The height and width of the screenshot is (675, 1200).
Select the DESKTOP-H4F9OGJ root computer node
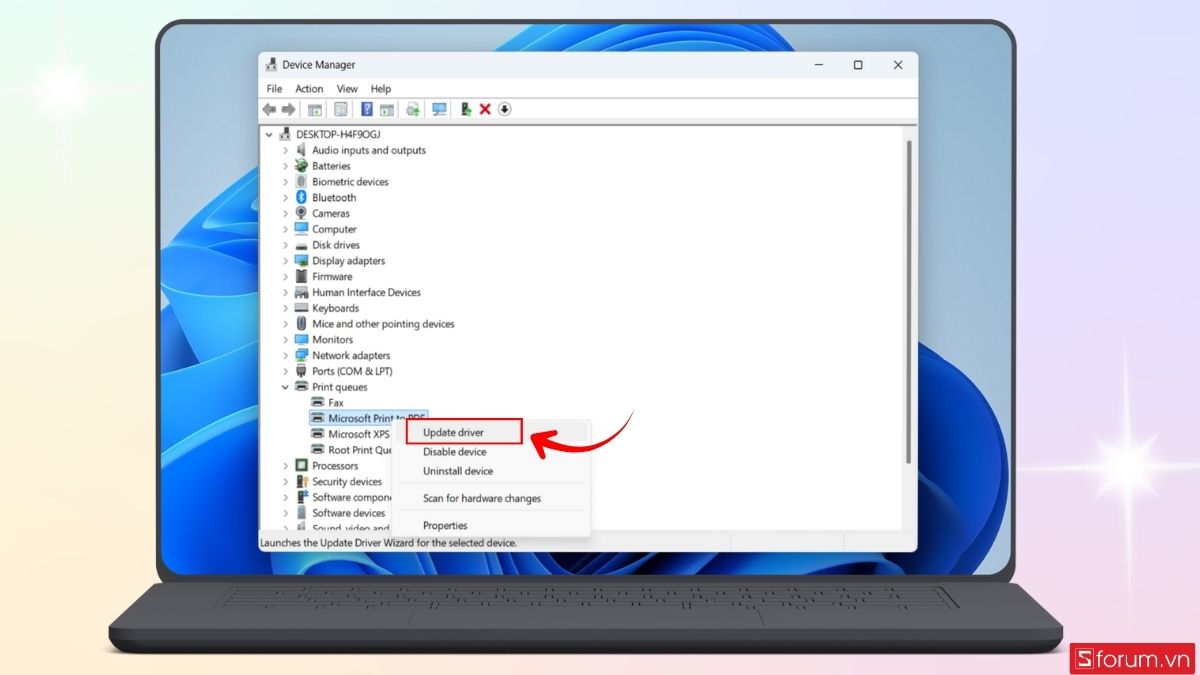(337, 133)
